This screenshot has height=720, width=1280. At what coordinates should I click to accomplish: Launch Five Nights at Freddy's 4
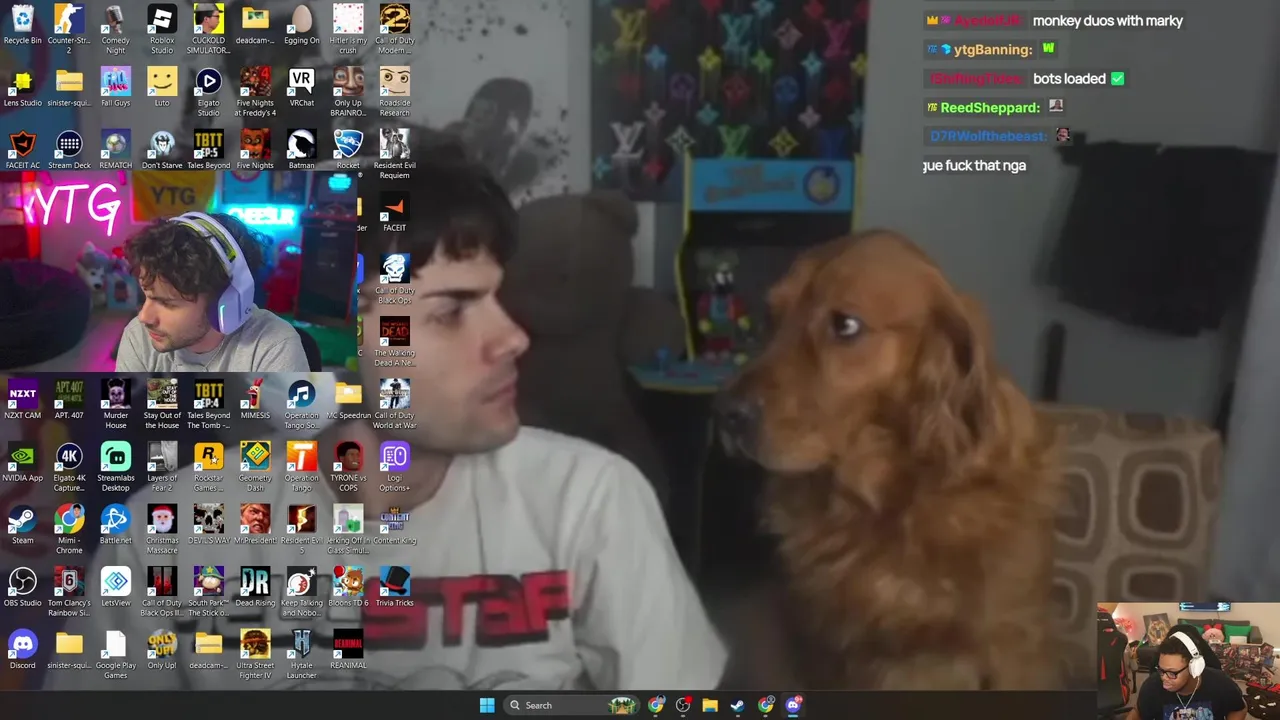(255, 92)
